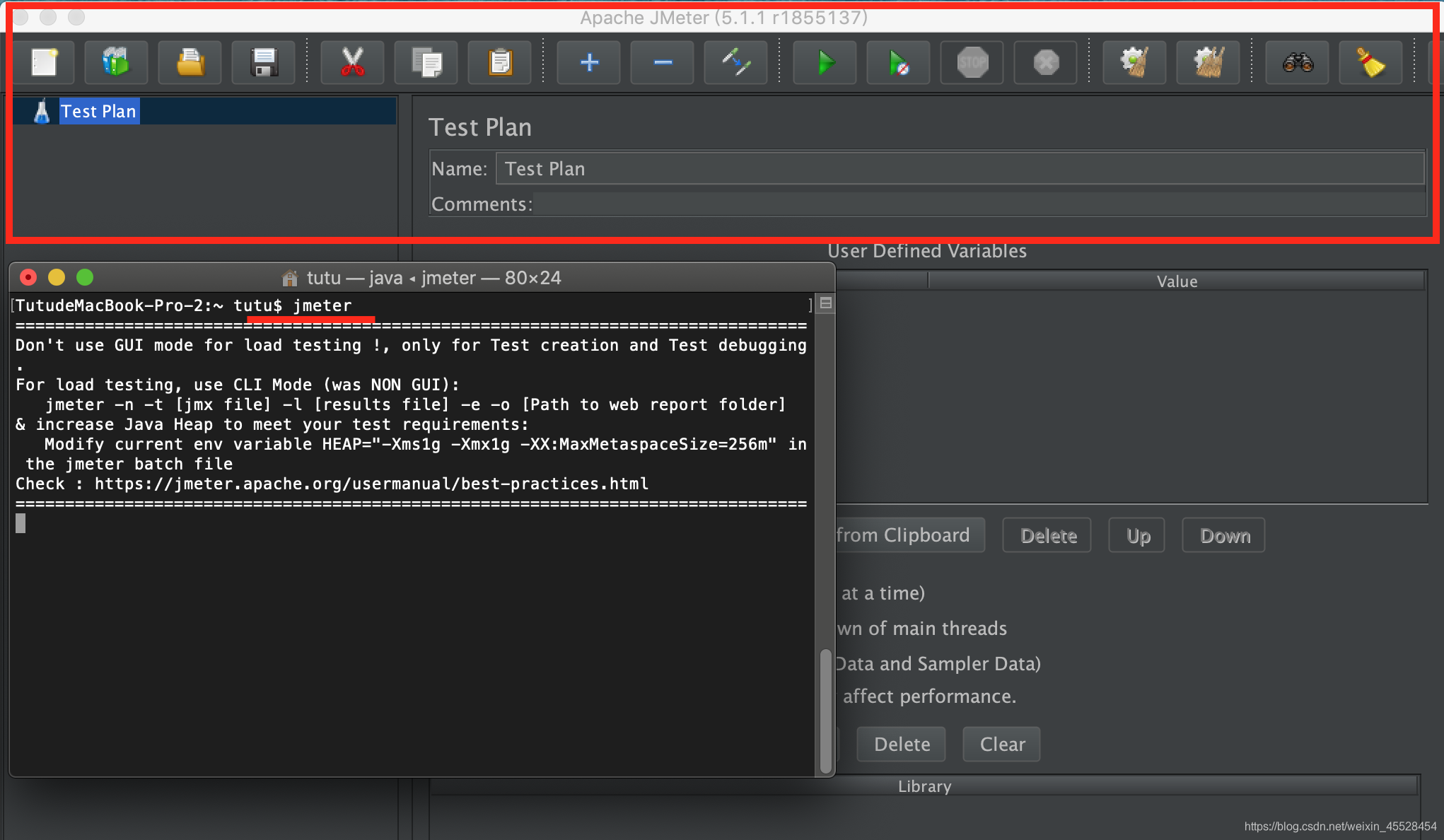Click the terminal title 'tutu — java'
This screenshot has width=1444, height=840.
[x=354, y=278]
